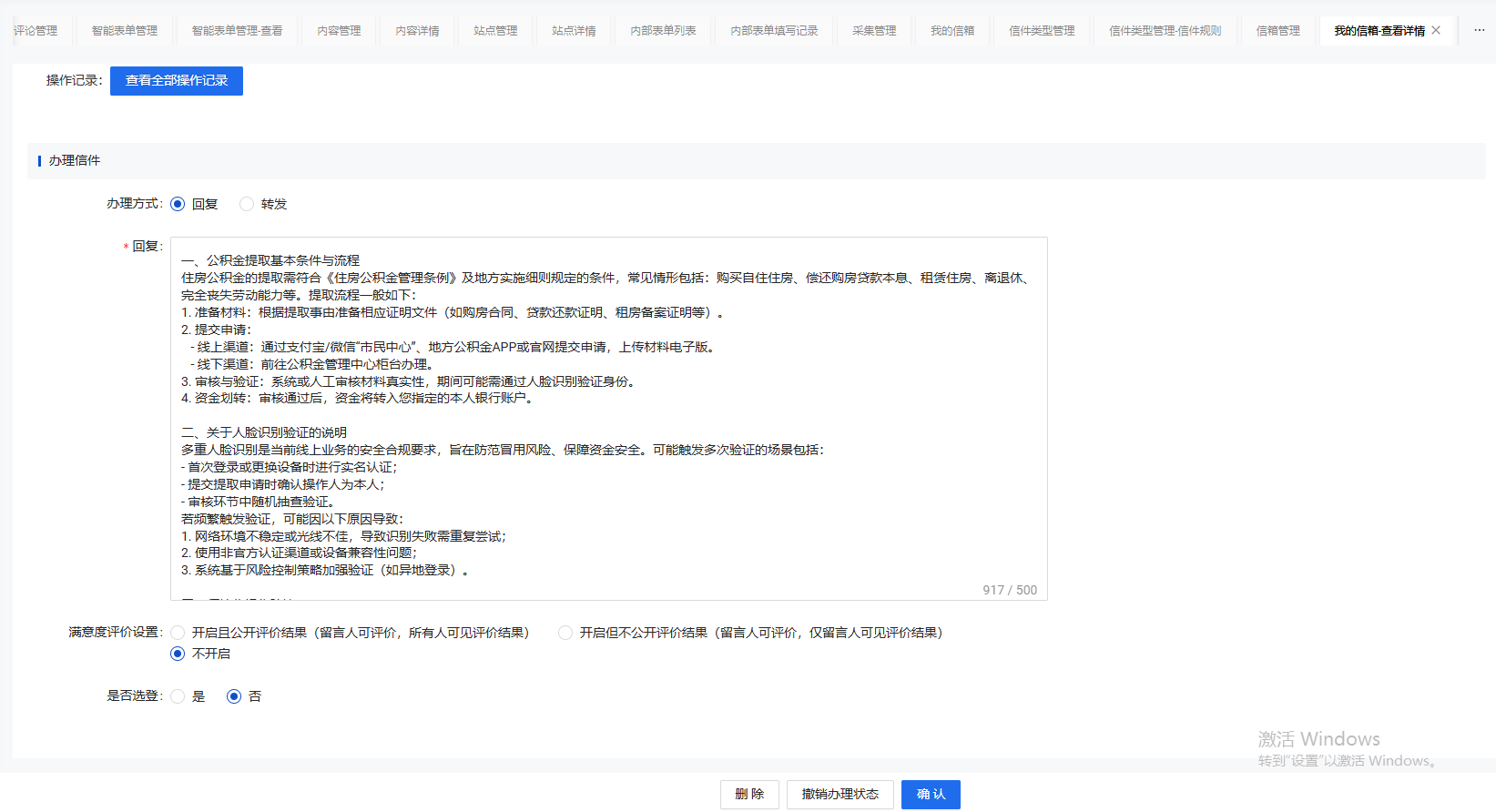Select 转发 as the handling method

pos(247,204)
